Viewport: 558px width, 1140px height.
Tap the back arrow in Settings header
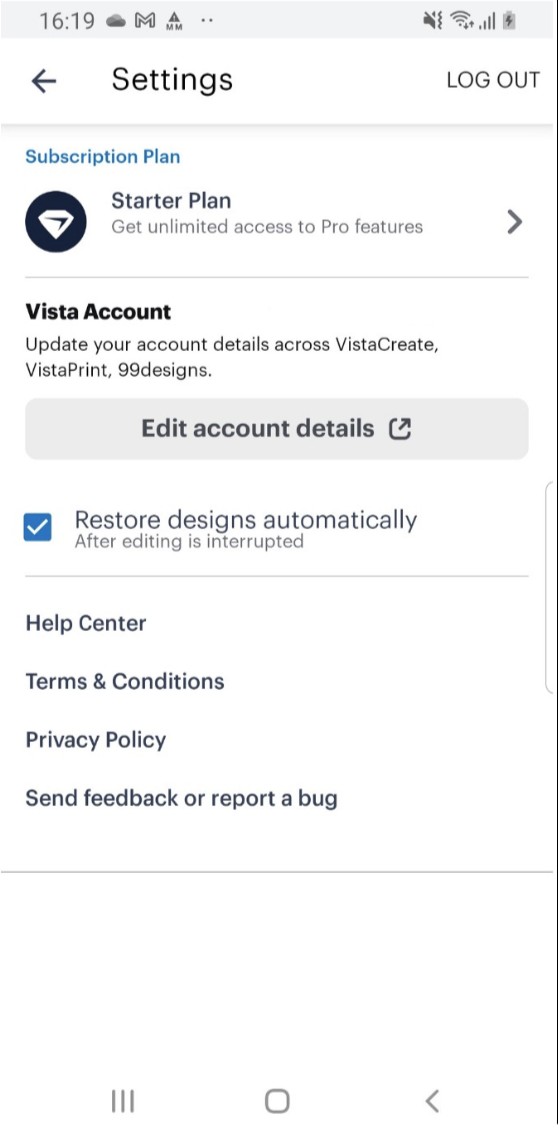[44, 81]
